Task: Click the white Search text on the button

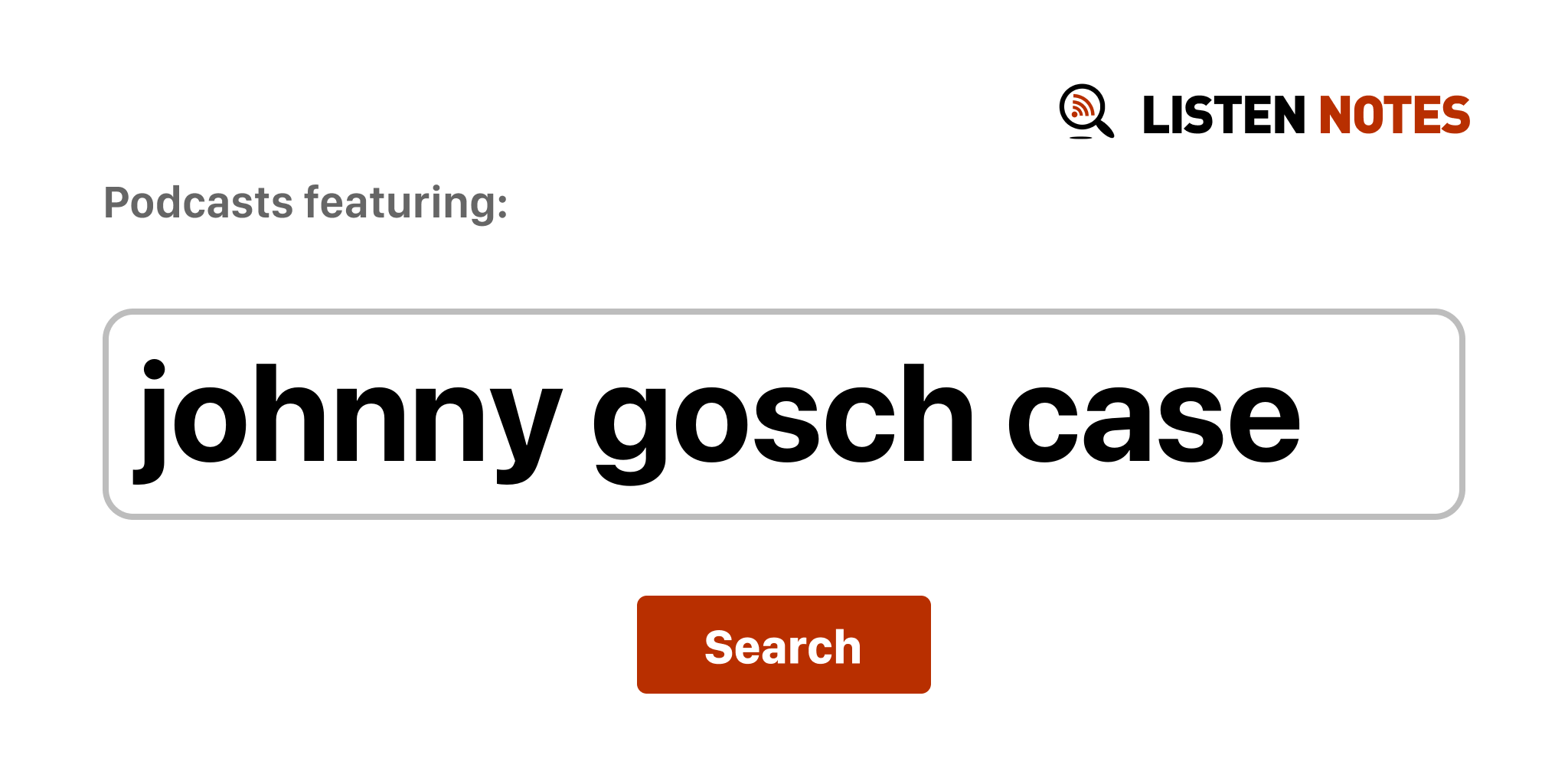Action: point(783,647)
